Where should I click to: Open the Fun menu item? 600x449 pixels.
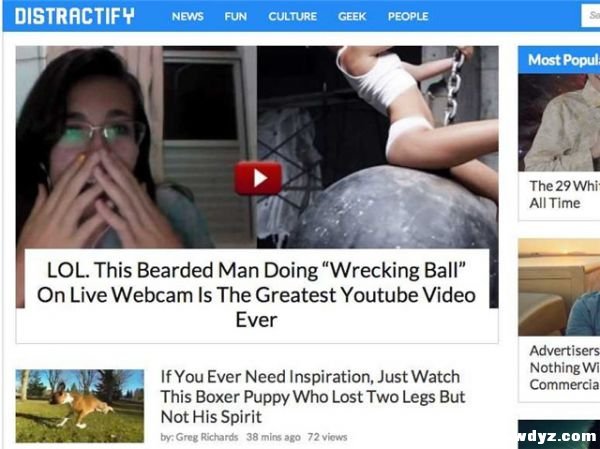(x=236, y=16)
